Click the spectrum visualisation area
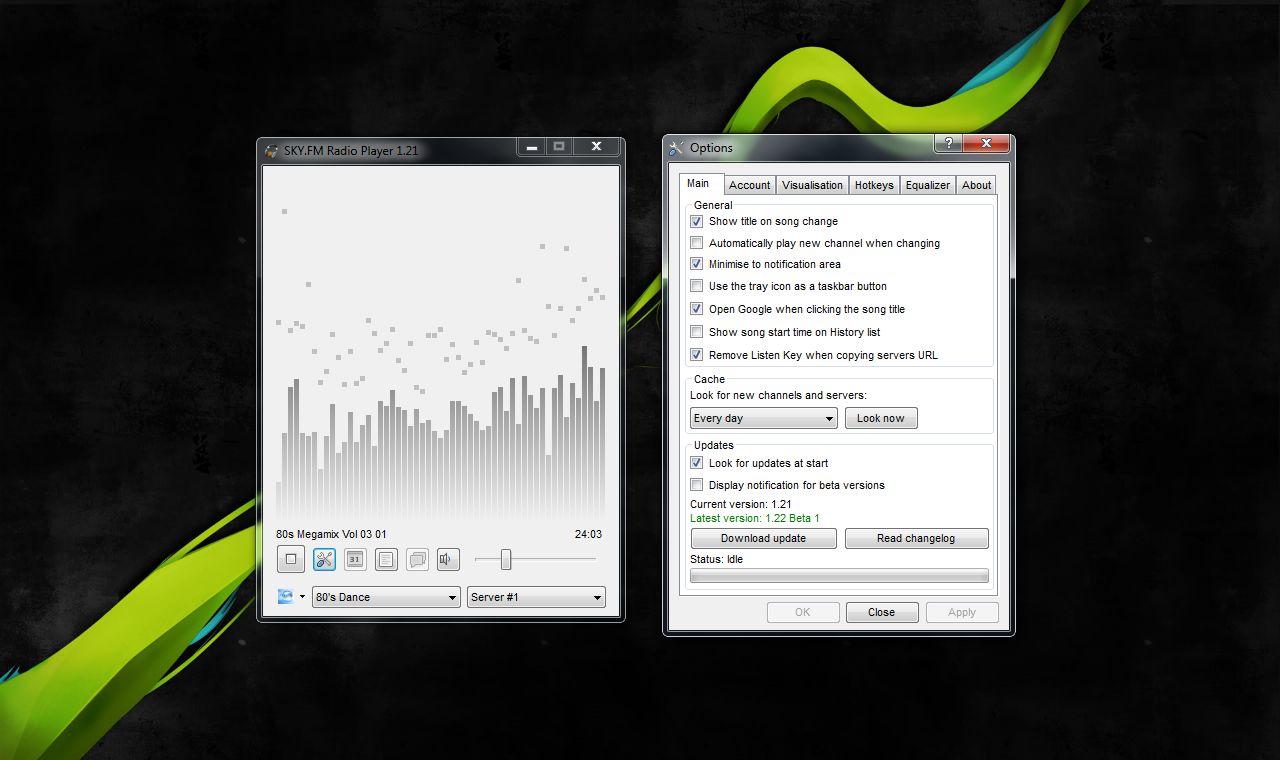The width and height of the screenshot is (1280, 760). tap(441, 343)
